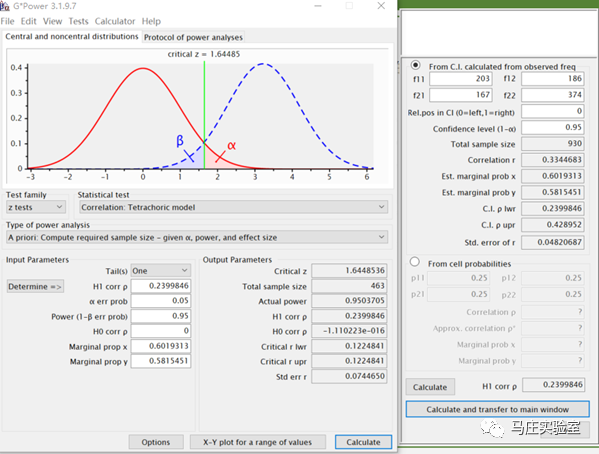
Task: Select From C.I. calculated from observed freq
Action: click(x=415, y=65)
